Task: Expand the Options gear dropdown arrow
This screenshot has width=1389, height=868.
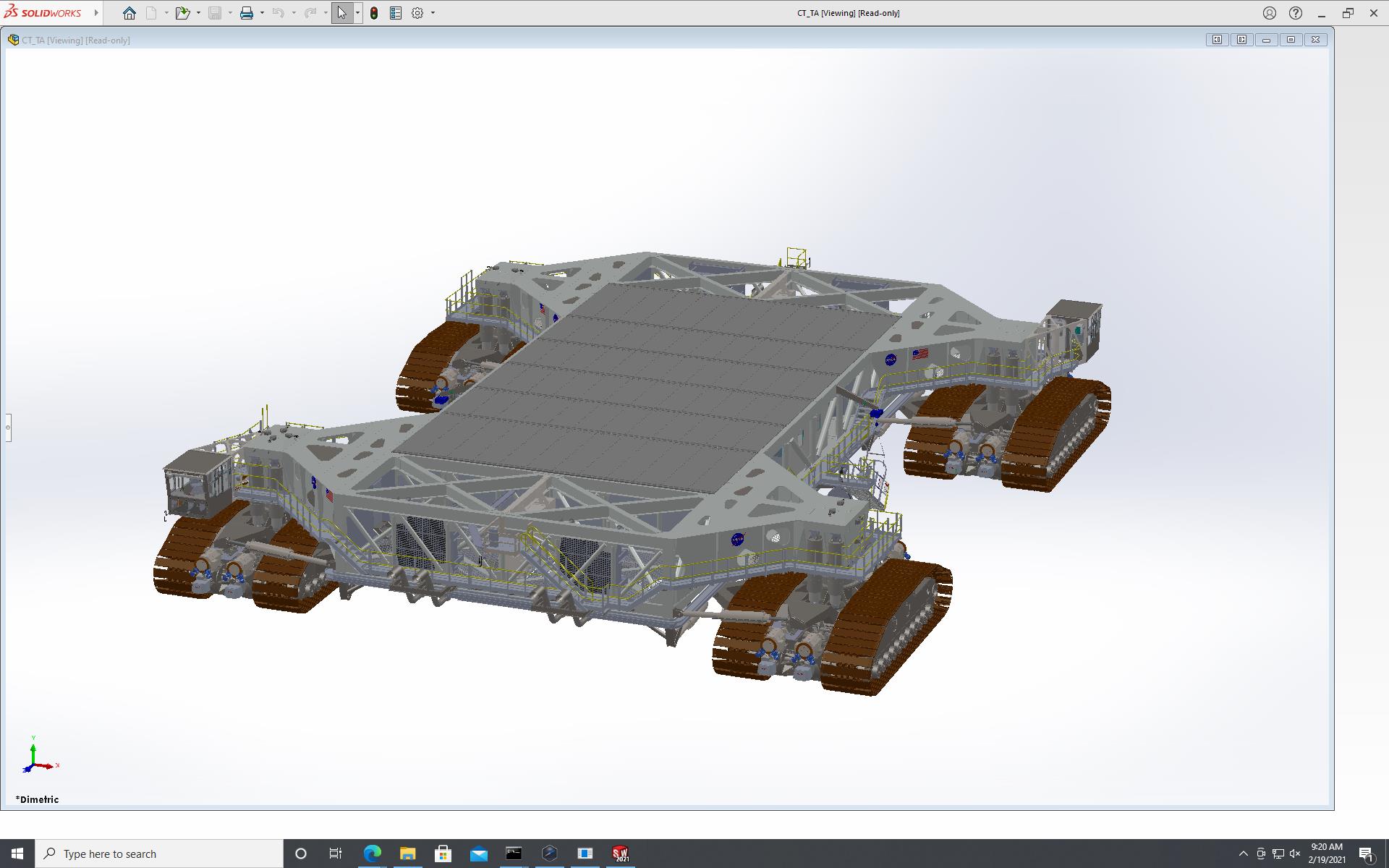Action: (433, 13)
